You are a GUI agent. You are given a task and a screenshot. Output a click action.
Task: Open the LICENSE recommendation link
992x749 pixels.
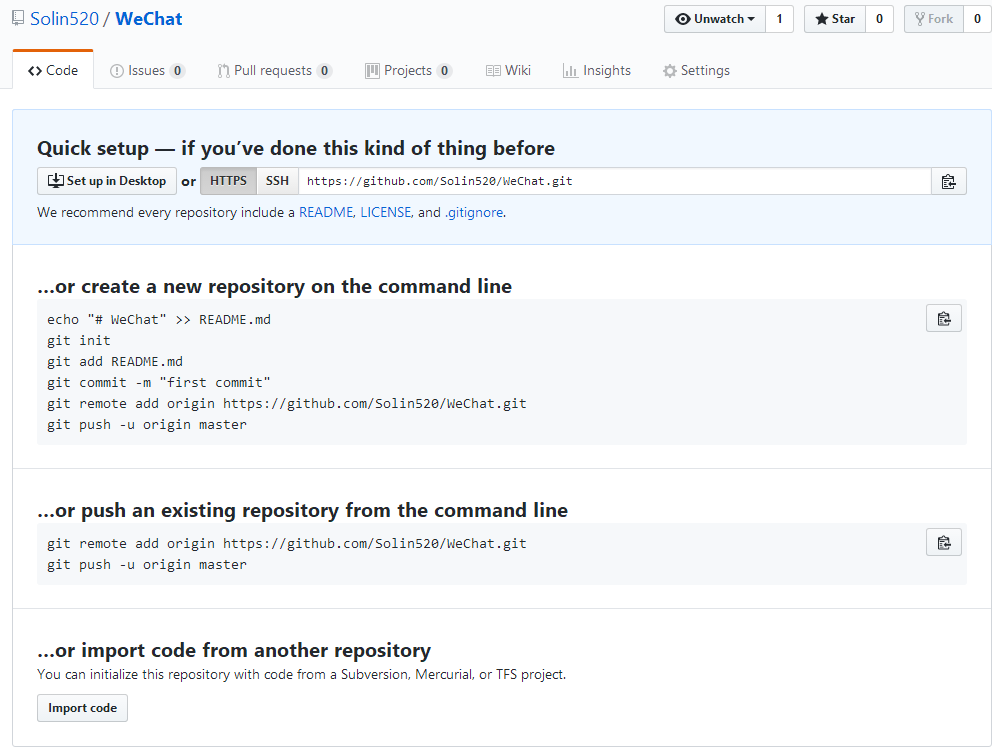coord(386,213)
